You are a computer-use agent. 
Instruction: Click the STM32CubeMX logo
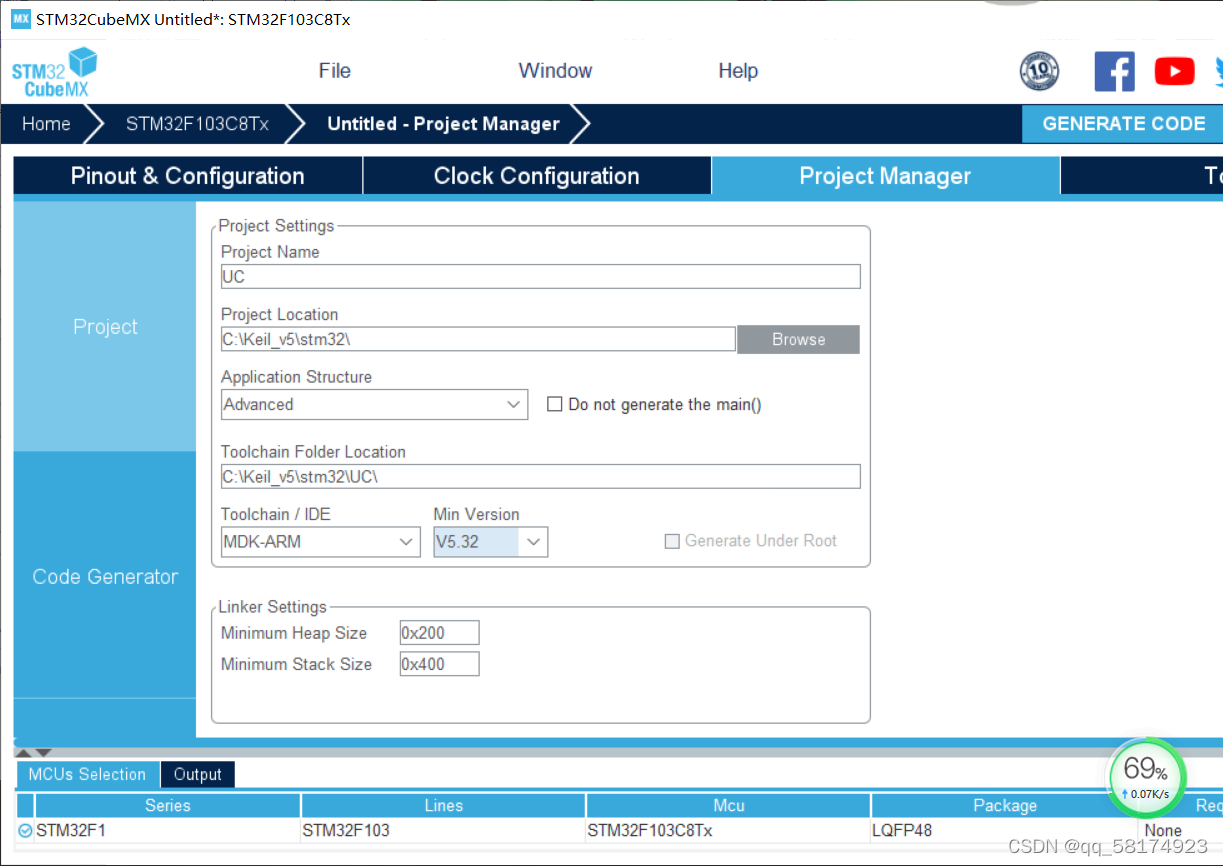55,72
